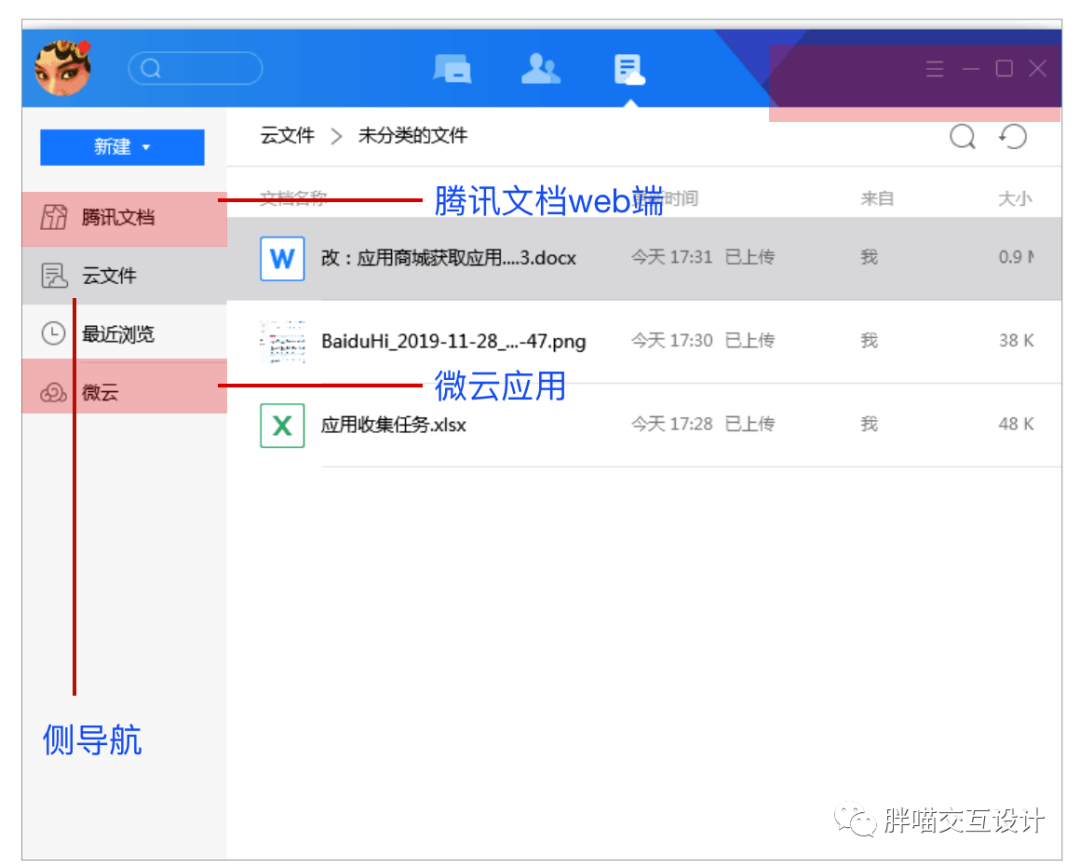
Task: Search files with the magnifier icon
Action: (x=963, y=136)
